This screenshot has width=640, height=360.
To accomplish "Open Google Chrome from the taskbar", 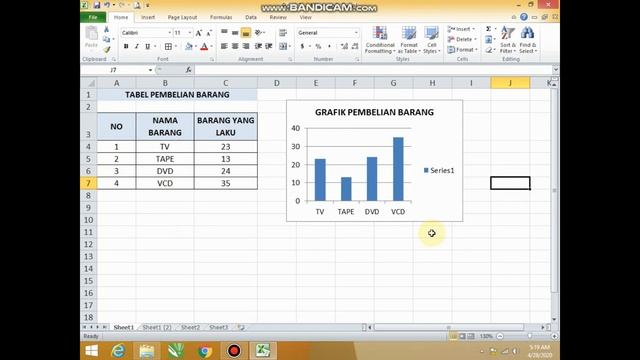I will pyautogui.click(x=204, y=351).
